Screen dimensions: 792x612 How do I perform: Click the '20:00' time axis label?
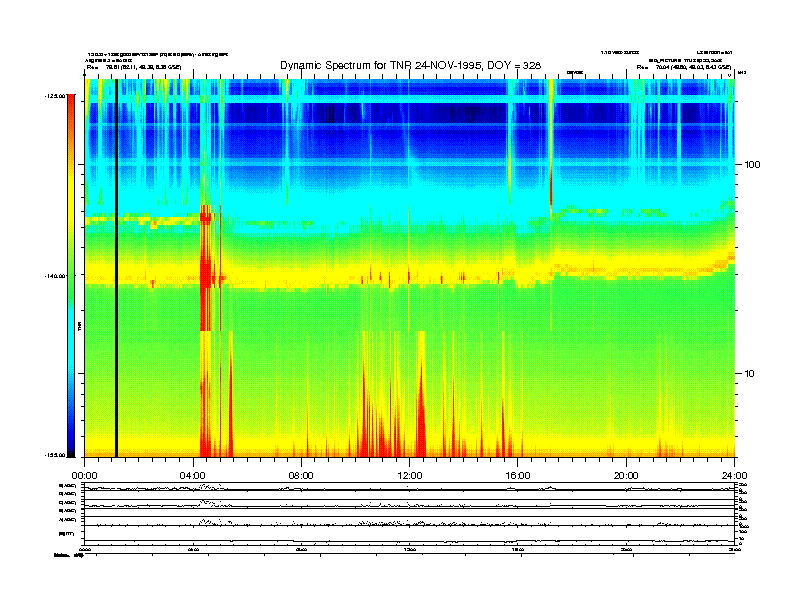coord(626,476)
